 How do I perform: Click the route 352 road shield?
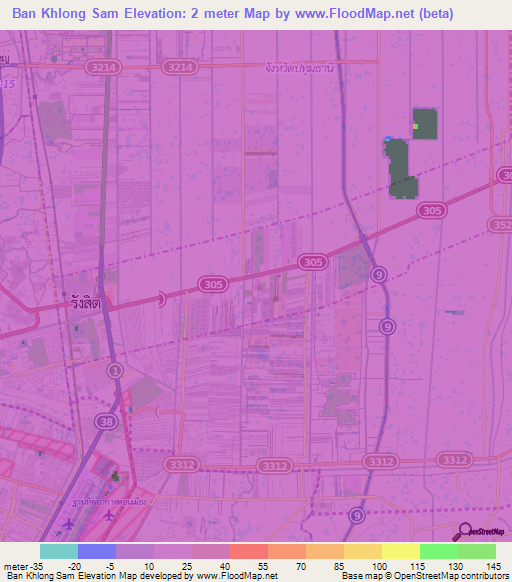[x=501, y=225]
